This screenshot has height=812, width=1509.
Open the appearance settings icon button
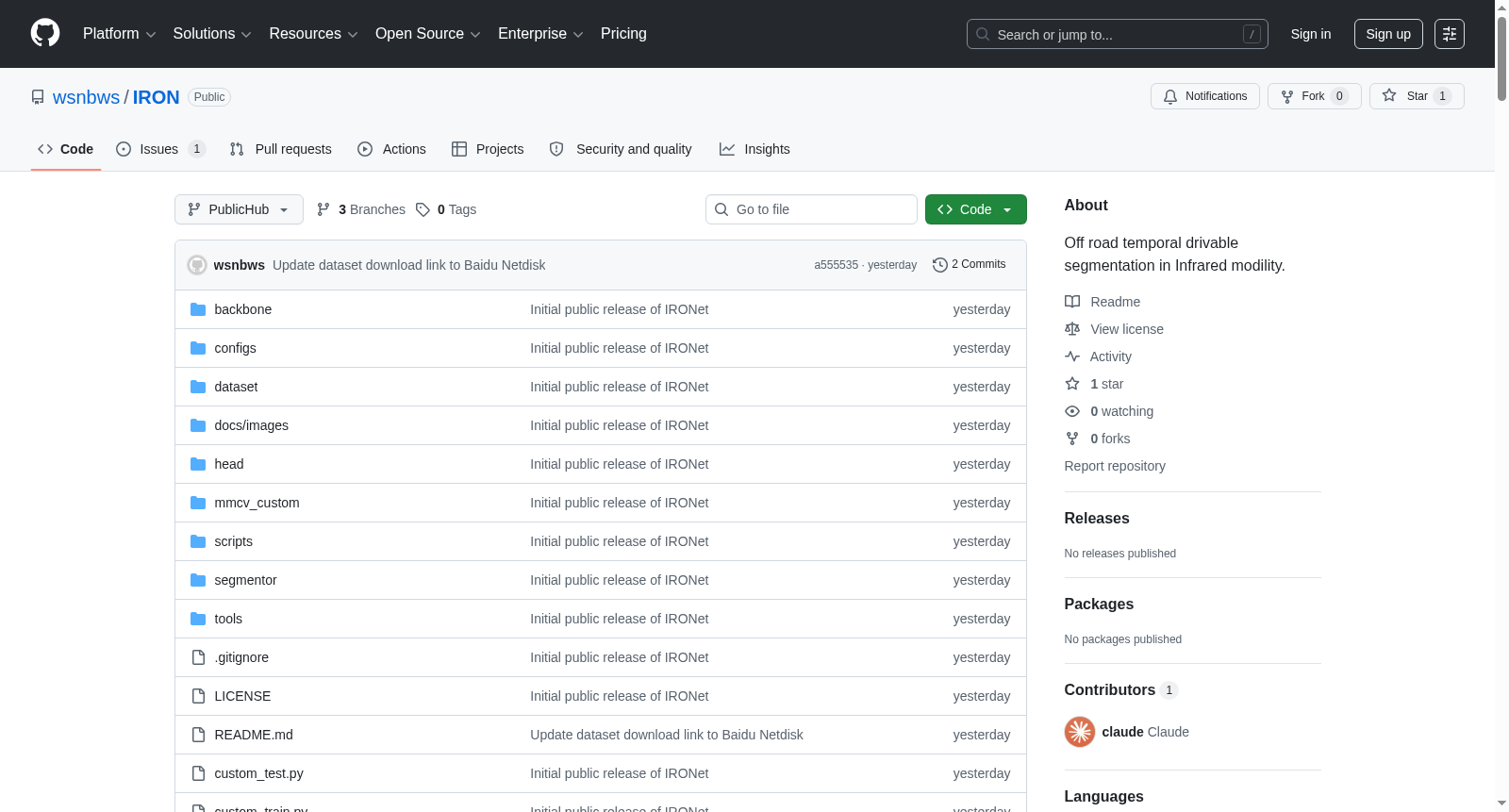[1450, 34]
